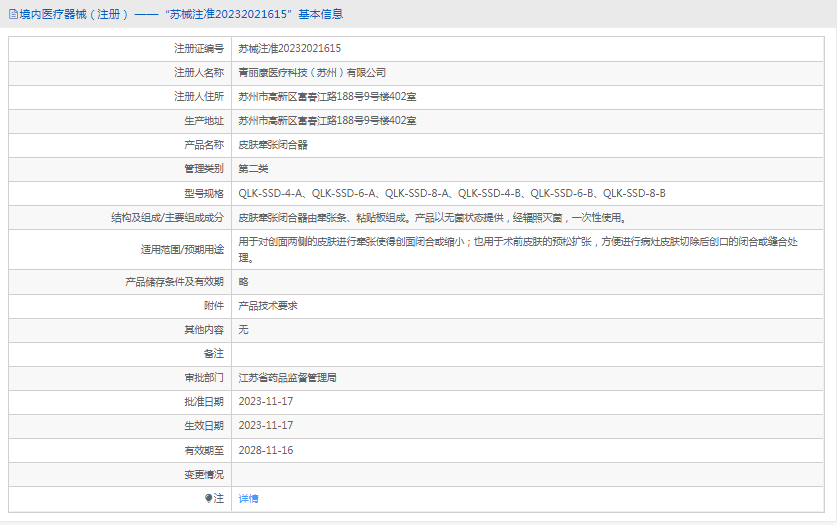Click the 产品名称 label
The height and width of the screenshot is (525, 837).
coord(204,145)
